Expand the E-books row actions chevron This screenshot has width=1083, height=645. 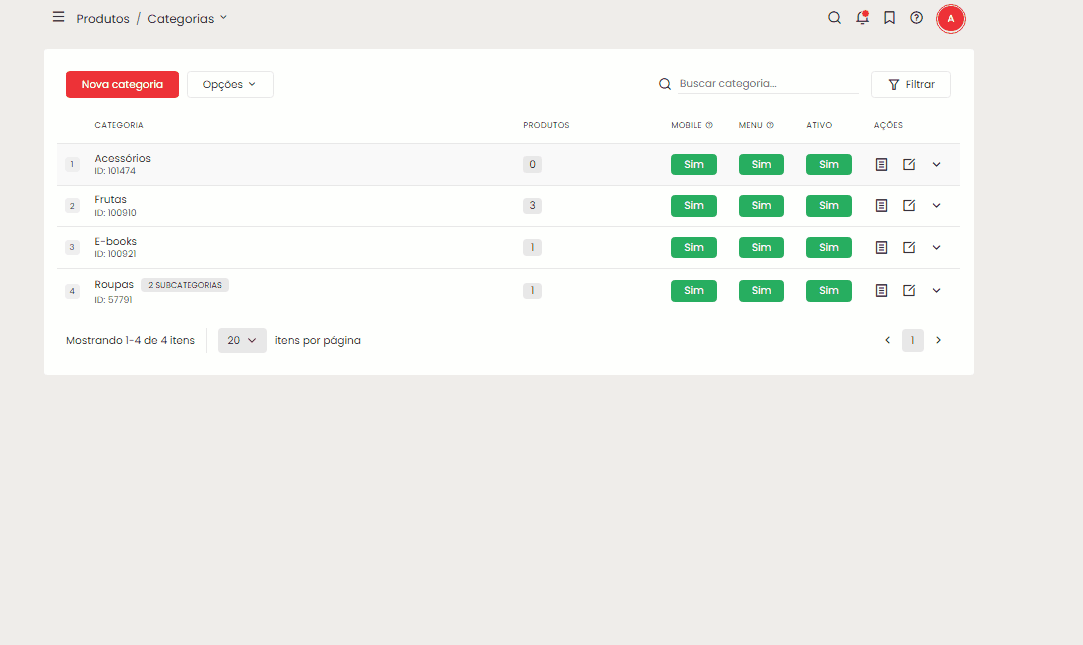pyautogui.click(x=936, y=247)
